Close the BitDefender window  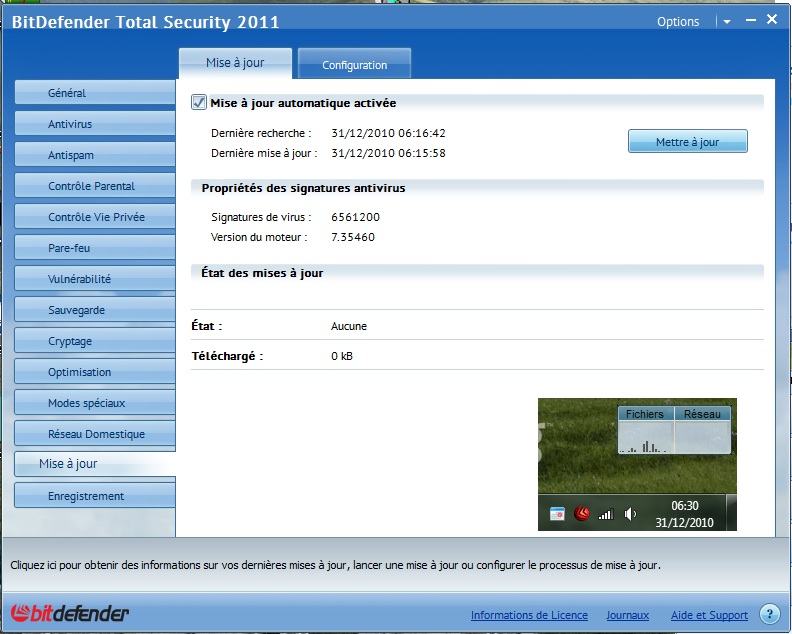pos(772,20)
